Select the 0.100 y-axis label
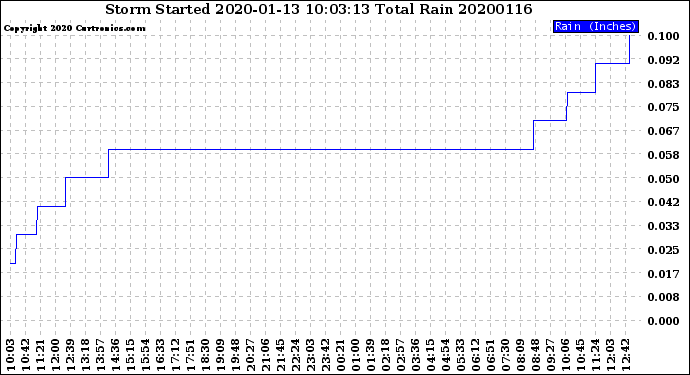This screenshot has width=690, height=375. (x=663, y=36)
